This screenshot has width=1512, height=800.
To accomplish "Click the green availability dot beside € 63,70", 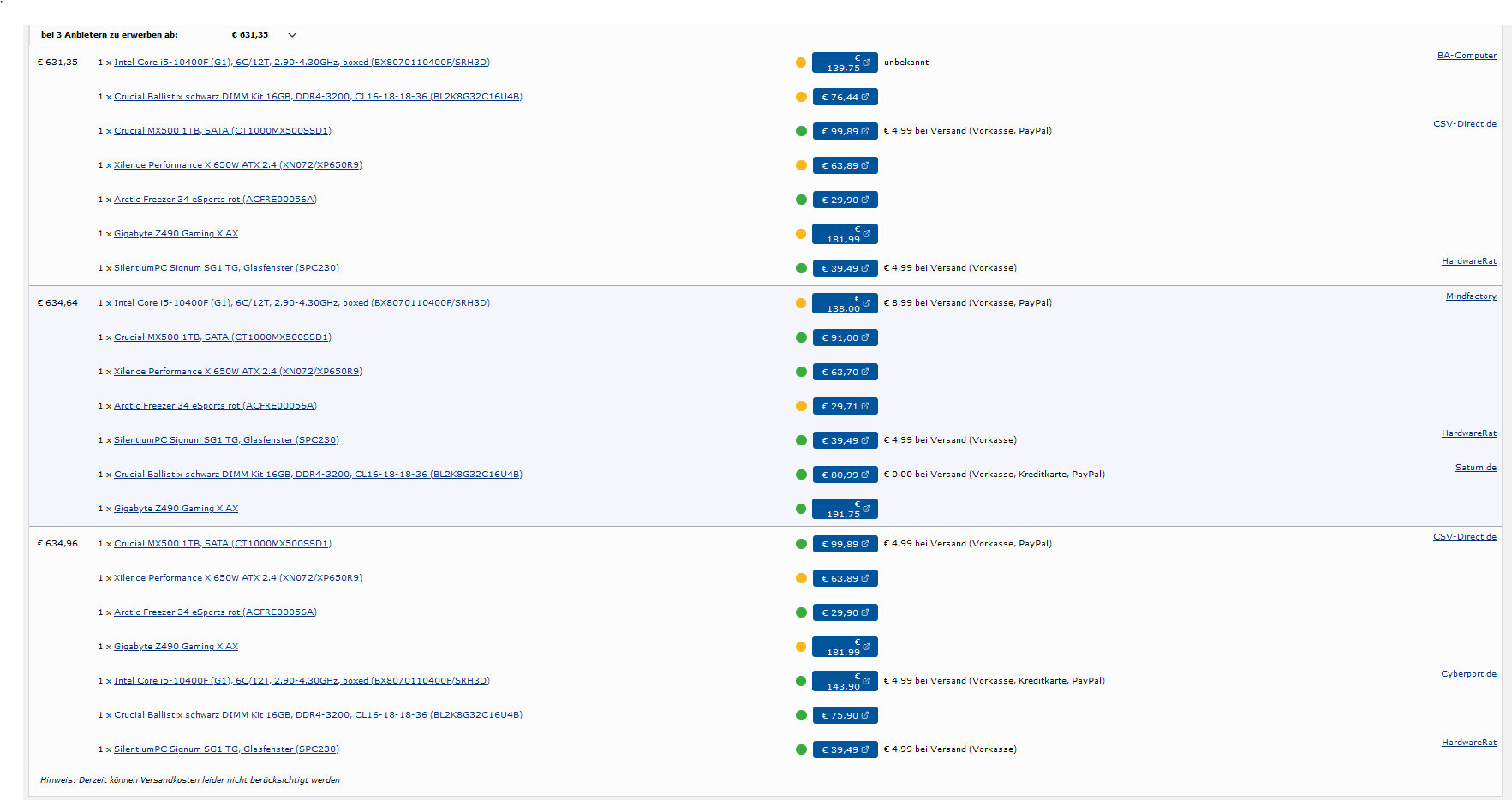I will pyautogui.click(x=801, y=372).
